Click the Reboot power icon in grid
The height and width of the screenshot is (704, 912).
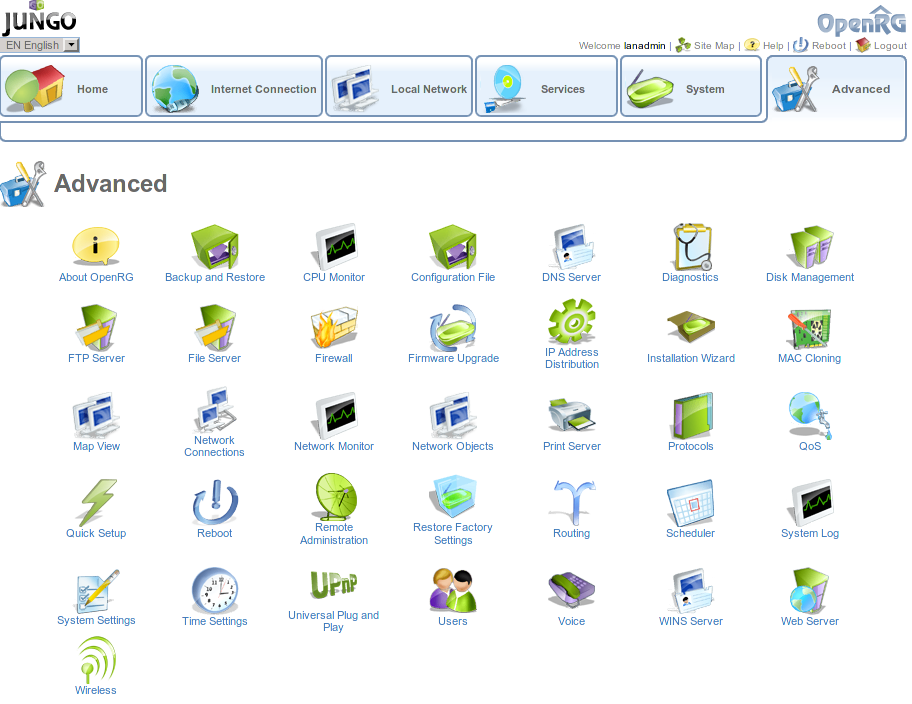(215, 502)
